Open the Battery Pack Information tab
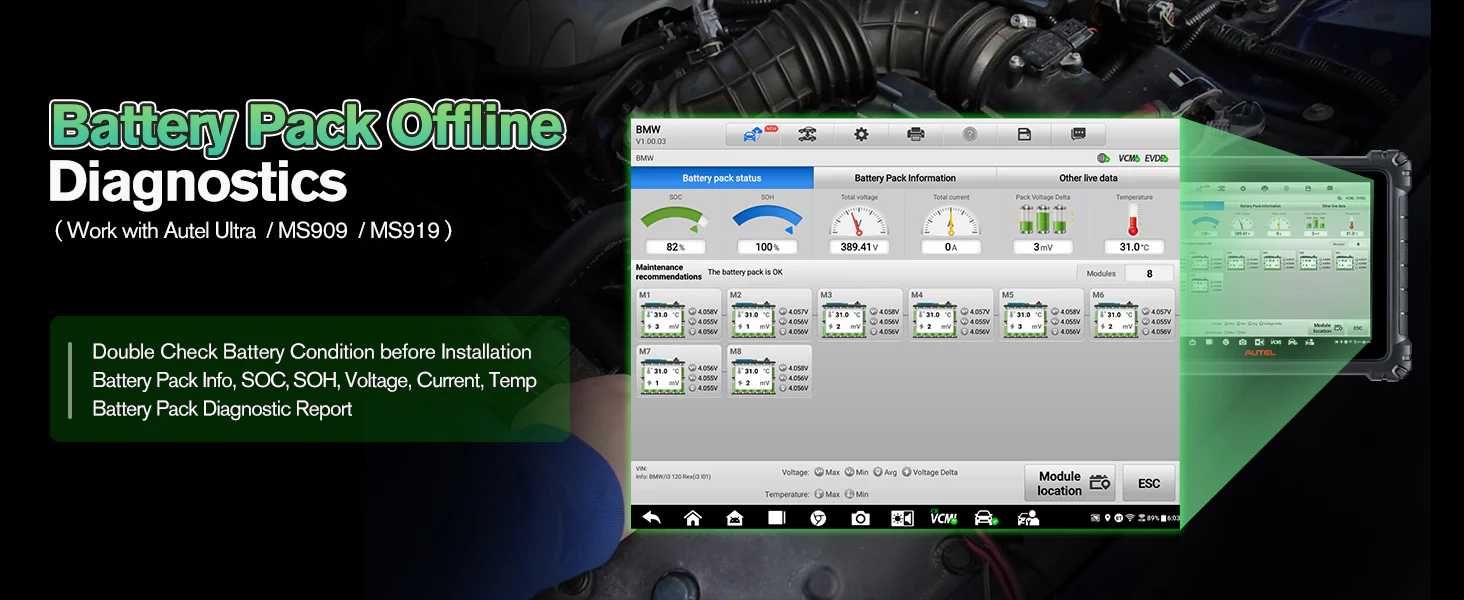 tap(905, 178)
